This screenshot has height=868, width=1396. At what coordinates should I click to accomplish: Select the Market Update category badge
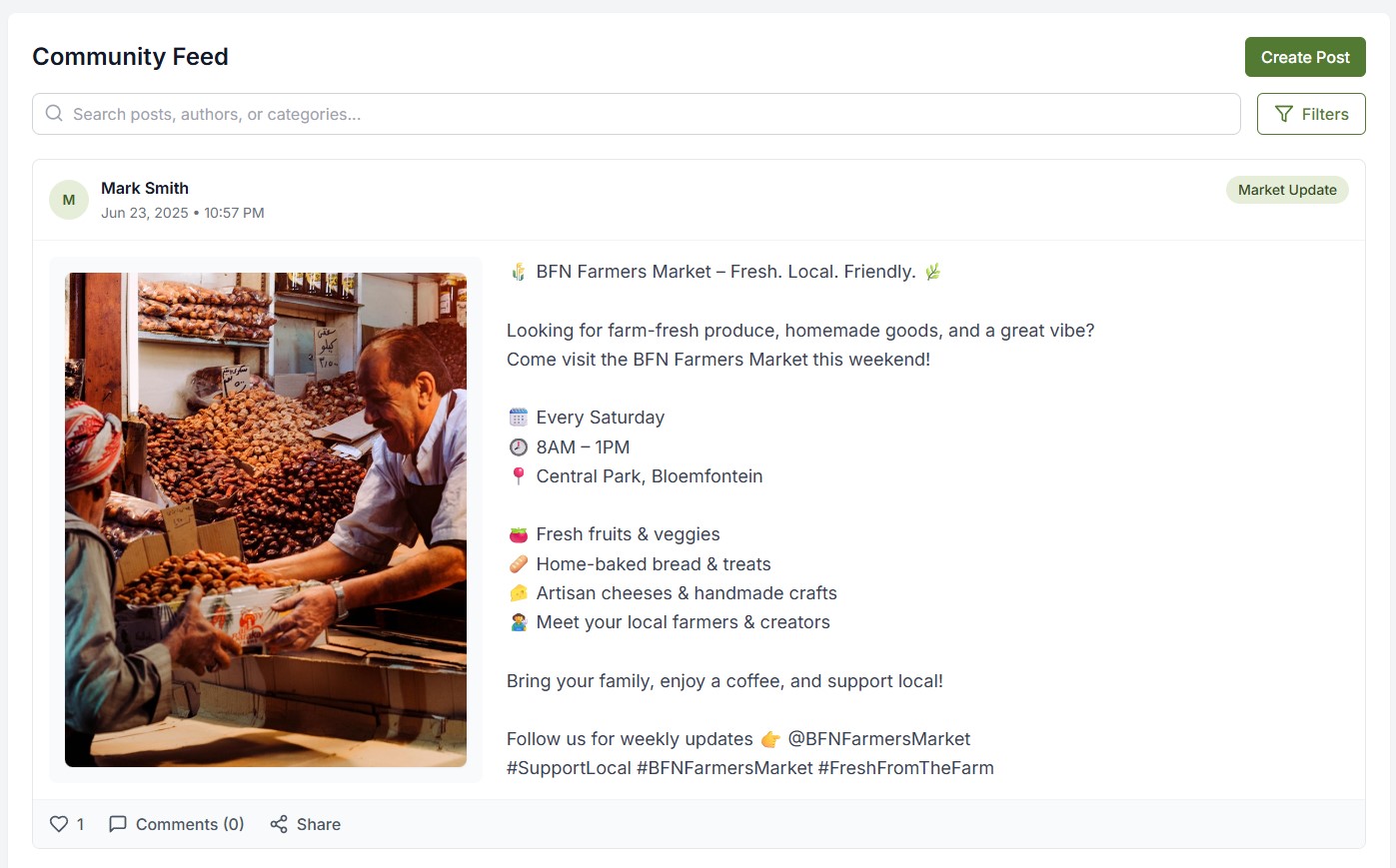click(1287, 190)
